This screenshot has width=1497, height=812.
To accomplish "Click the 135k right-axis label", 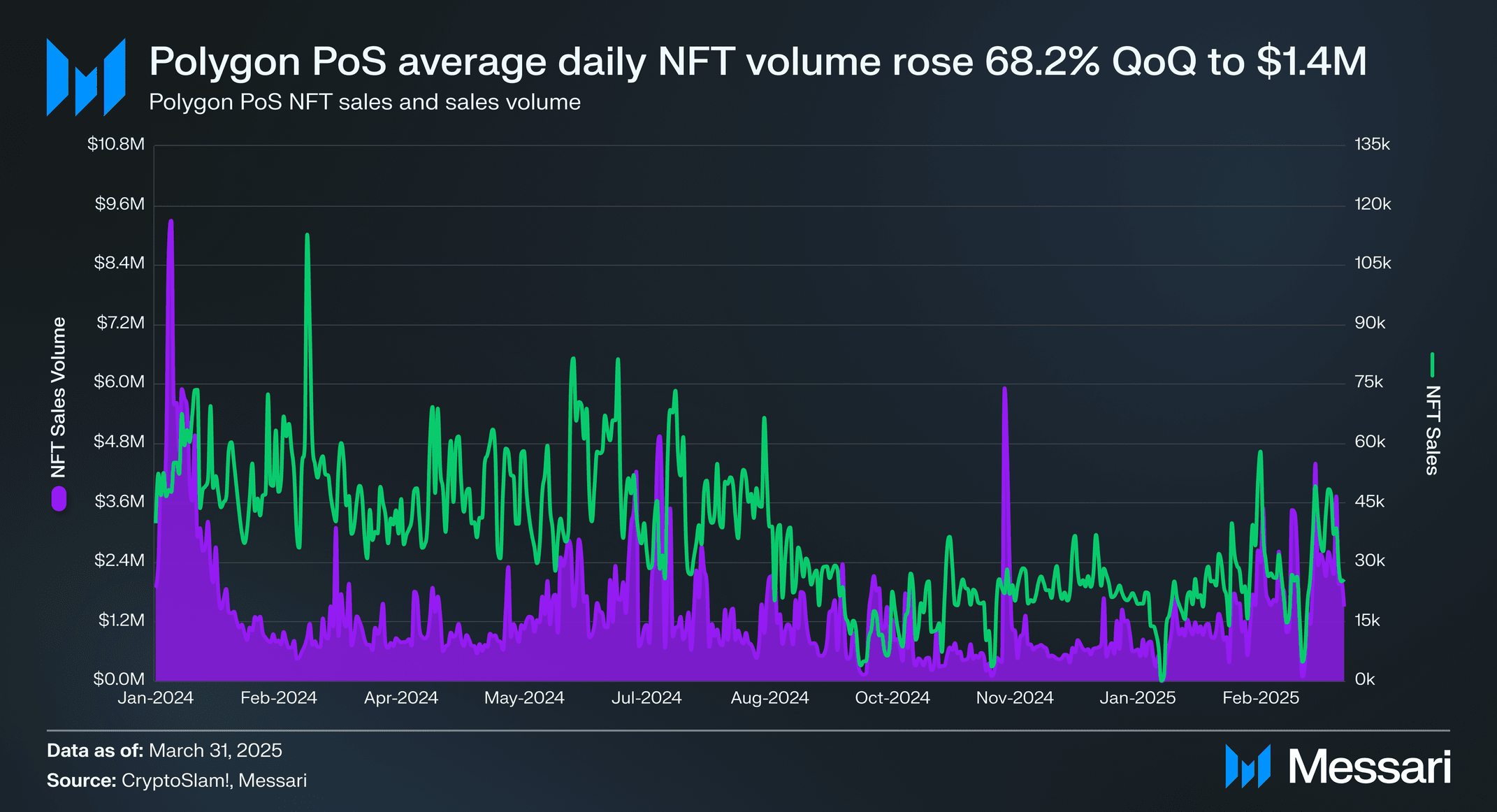I will click(1372, 145).
